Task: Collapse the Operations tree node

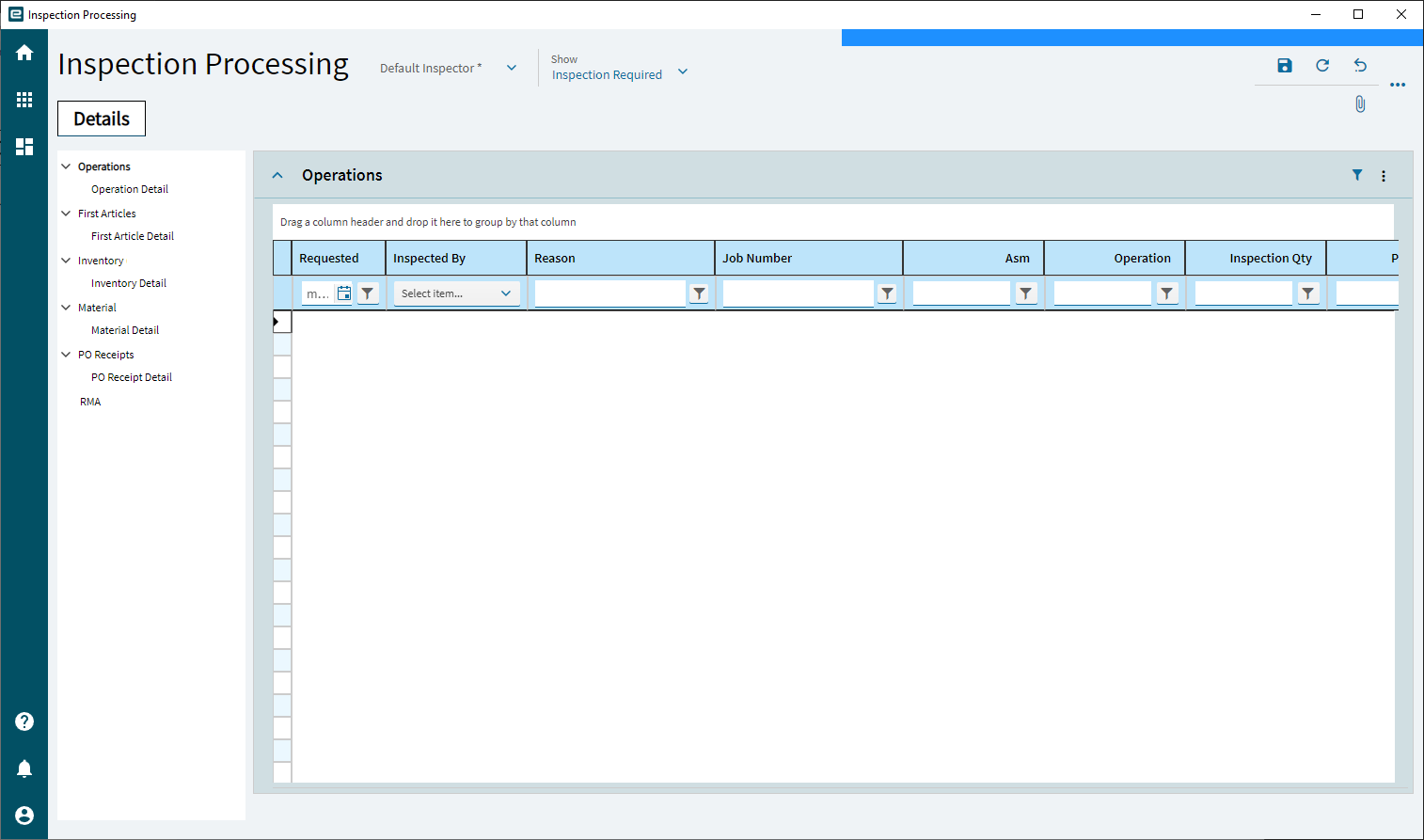Action: (66, 166)
